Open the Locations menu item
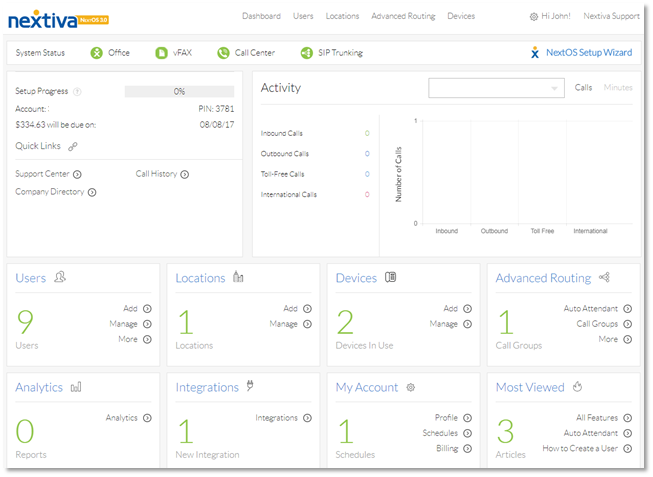653x477 pixels. click(x=342, y=17)
